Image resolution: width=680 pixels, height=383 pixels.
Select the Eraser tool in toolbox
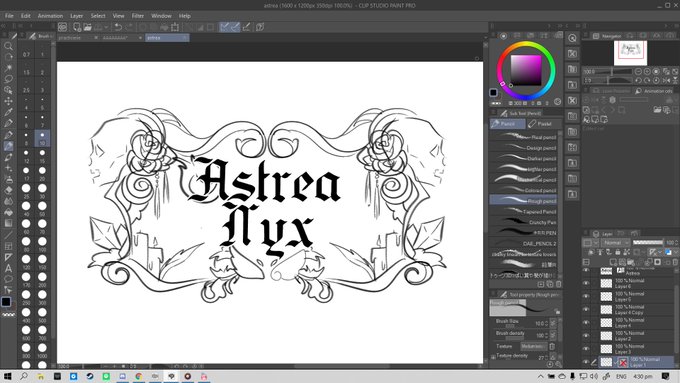[x=8, y=190]
